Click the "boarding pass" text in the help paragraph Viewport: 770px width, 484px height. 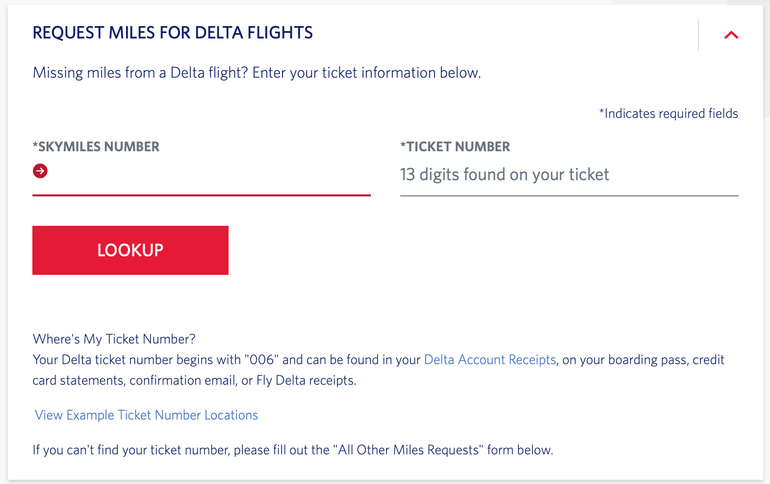point(621,360)
